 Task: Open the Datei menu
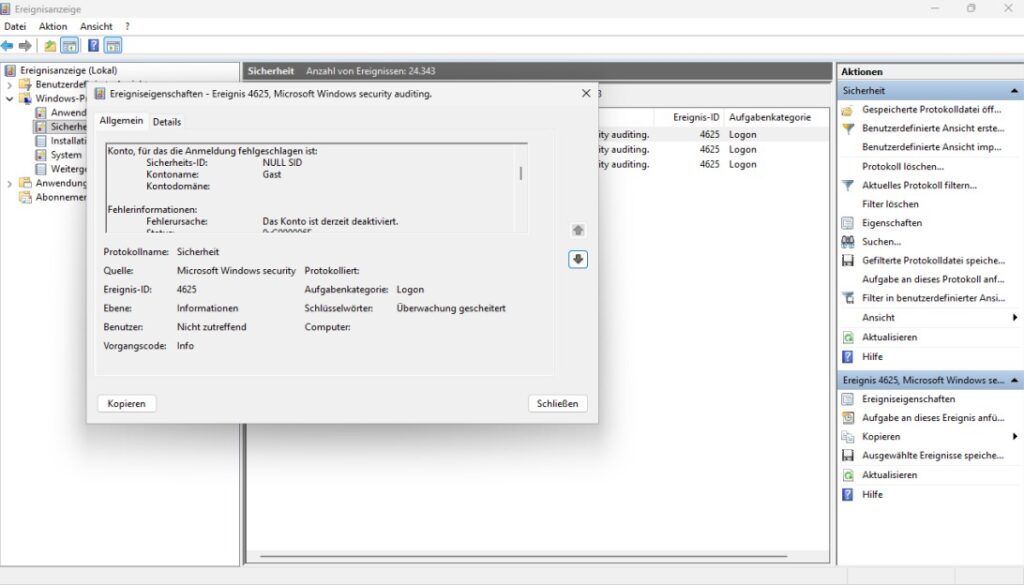click(15, 27)
